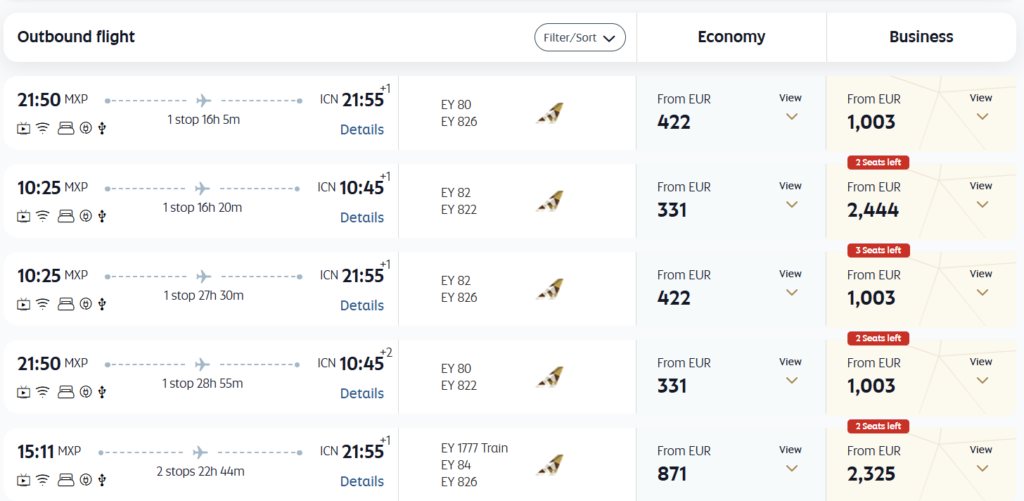Expand the Economy View chevron for EUR 871 fare
This screenshot has width=1024, height=501.
coord(791,468)
